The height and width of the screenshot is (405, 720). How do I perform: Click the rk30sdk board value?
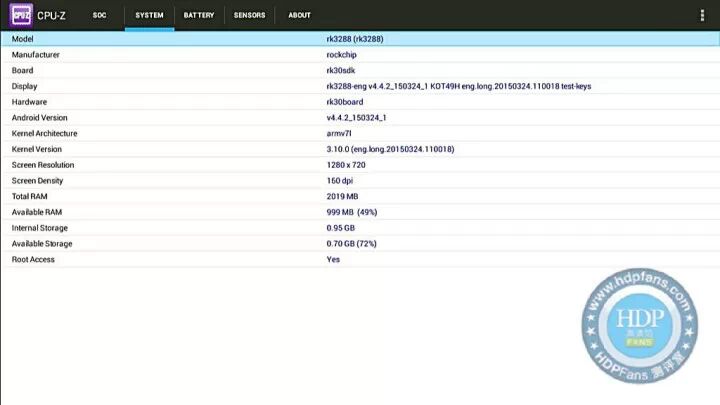[x=341, y=70]
